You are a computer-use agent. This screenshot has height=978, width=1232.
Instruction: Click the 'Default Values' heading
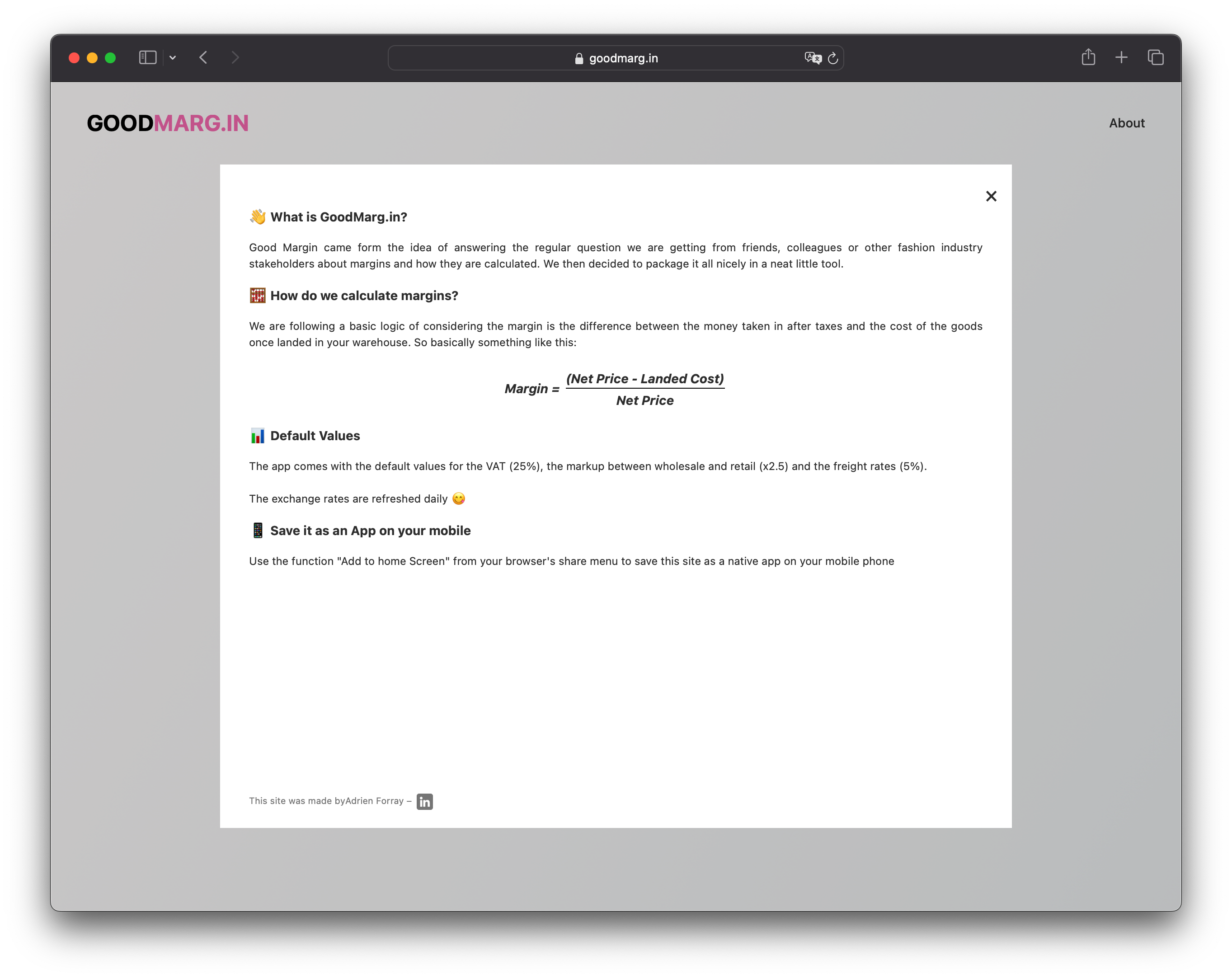click(315, 435)
